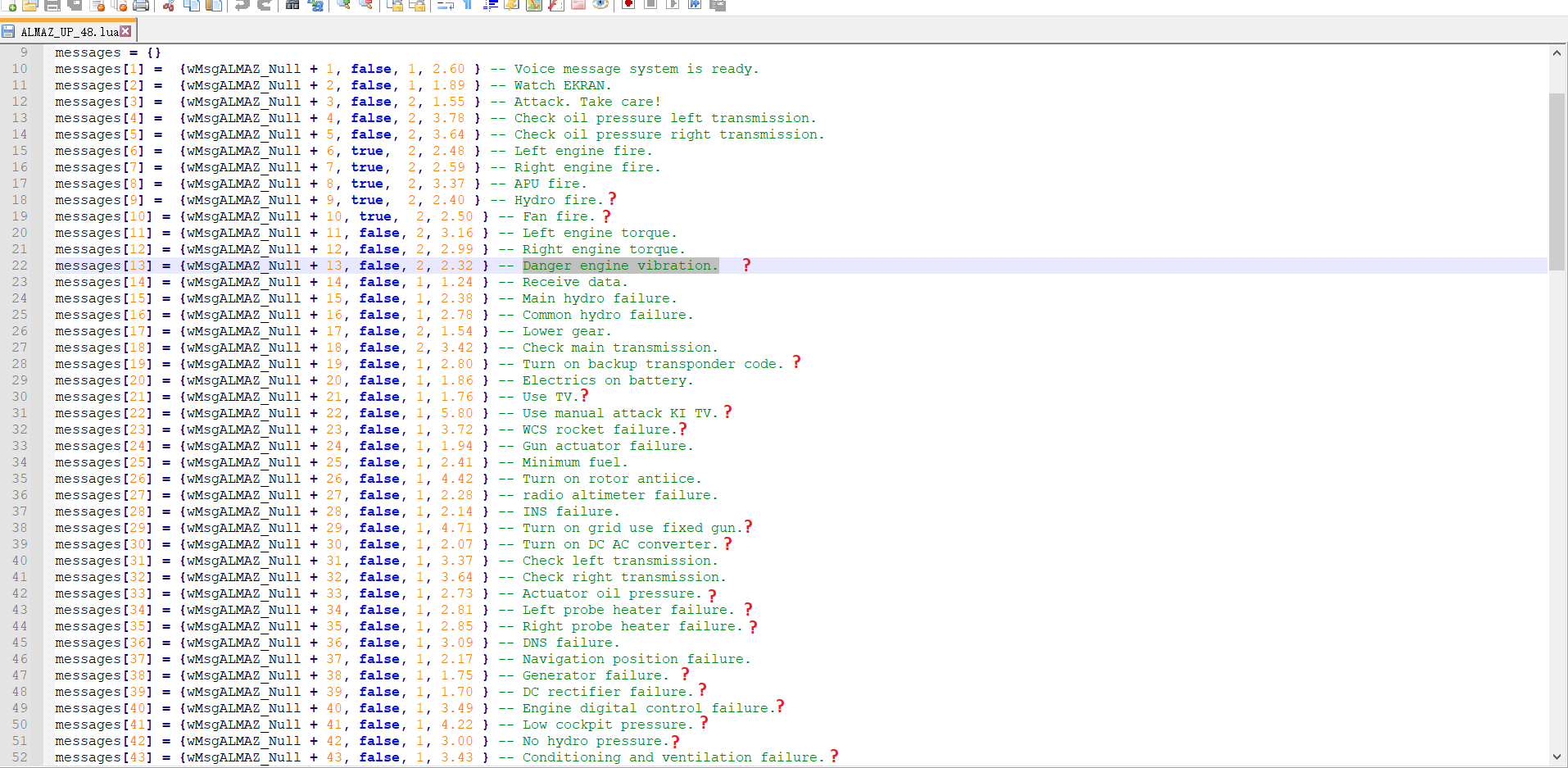Click the 'Main hydro failure.' comment
Image resolution: width=1568 pixels, height=768 pixels.
point(600,298)
